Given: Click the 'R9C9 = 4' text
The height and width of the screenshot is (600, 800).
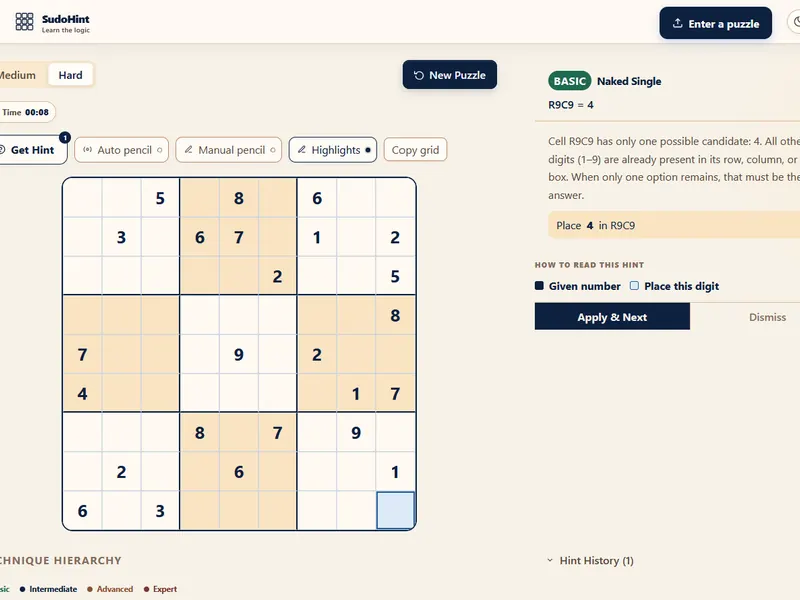Looking at the screenshot, I should click(x=571, y=105).
